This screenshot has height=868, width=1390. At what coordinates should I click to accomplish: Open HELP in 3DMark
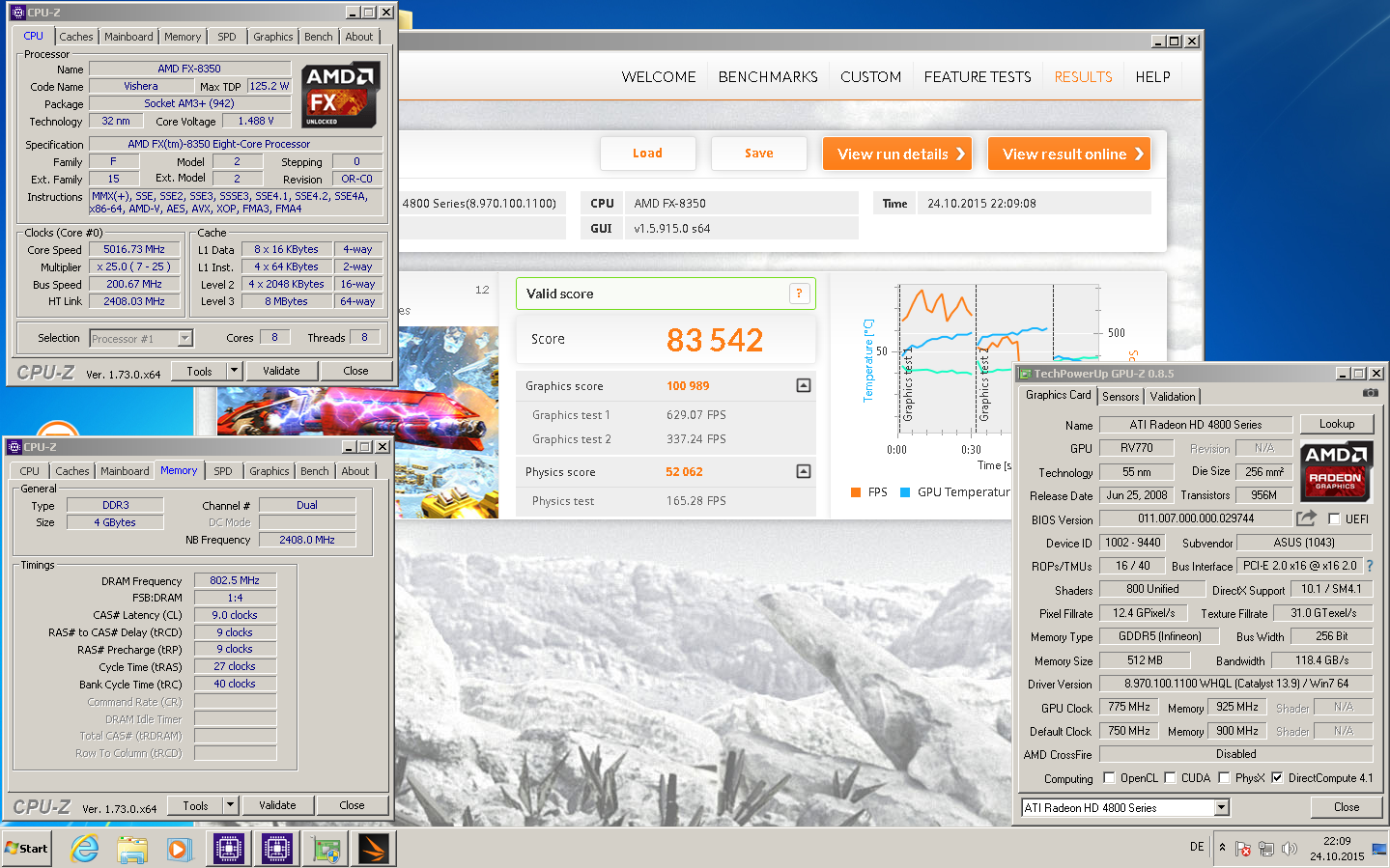pyautogui.click(x=1152, y=77)
